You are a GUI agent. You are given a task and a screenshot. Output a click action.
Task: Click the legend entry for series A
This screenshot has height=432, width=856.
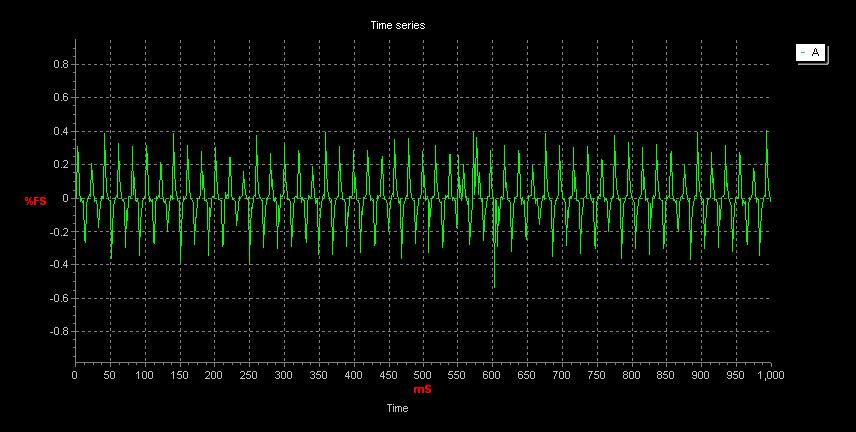coord(811,53)
